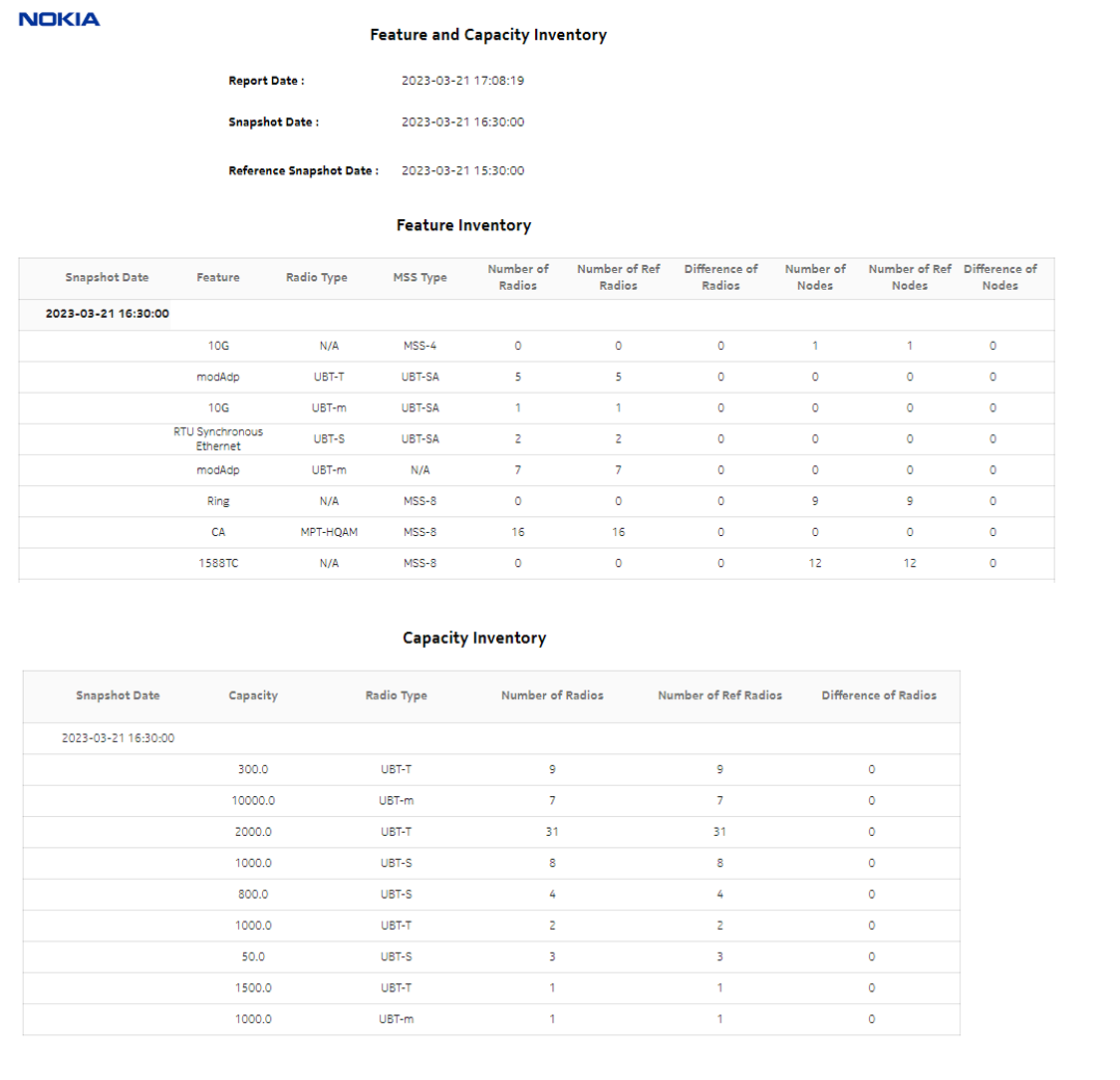Click the CA feature with MPT-HQAM radio

[217, 532]
